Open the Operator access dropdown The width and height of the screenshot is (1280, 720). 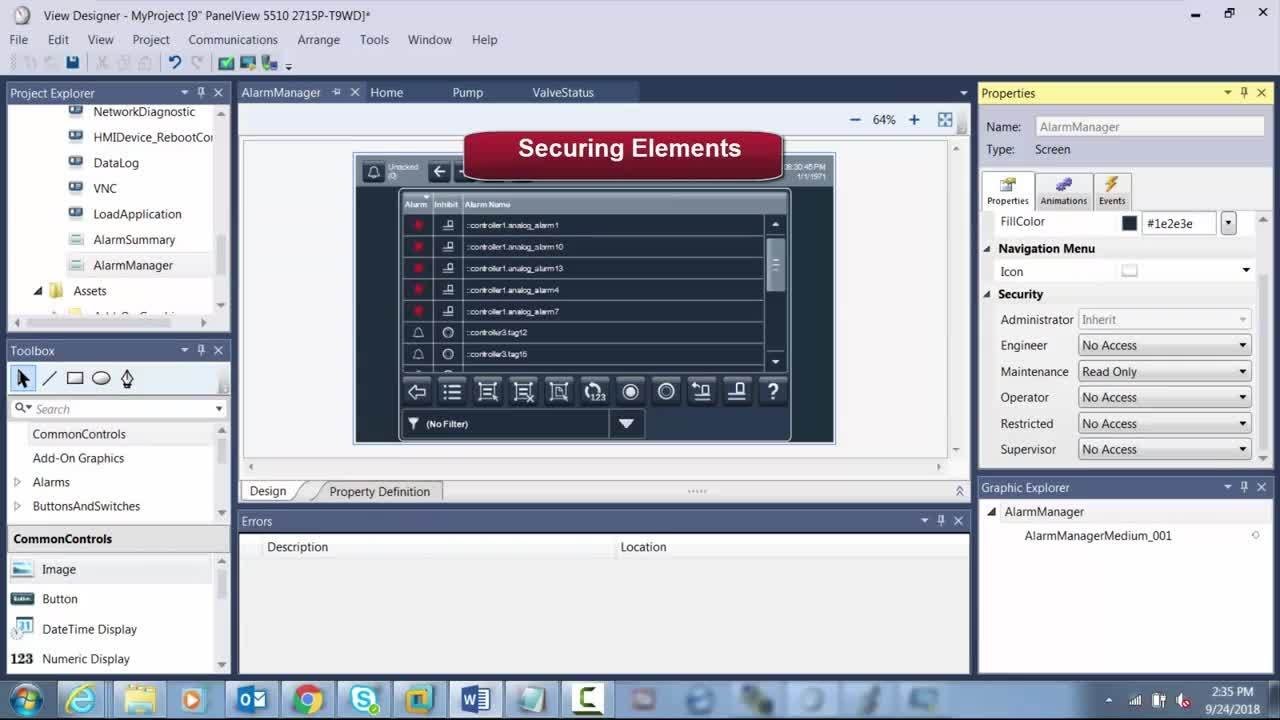tap(1165, 397)
